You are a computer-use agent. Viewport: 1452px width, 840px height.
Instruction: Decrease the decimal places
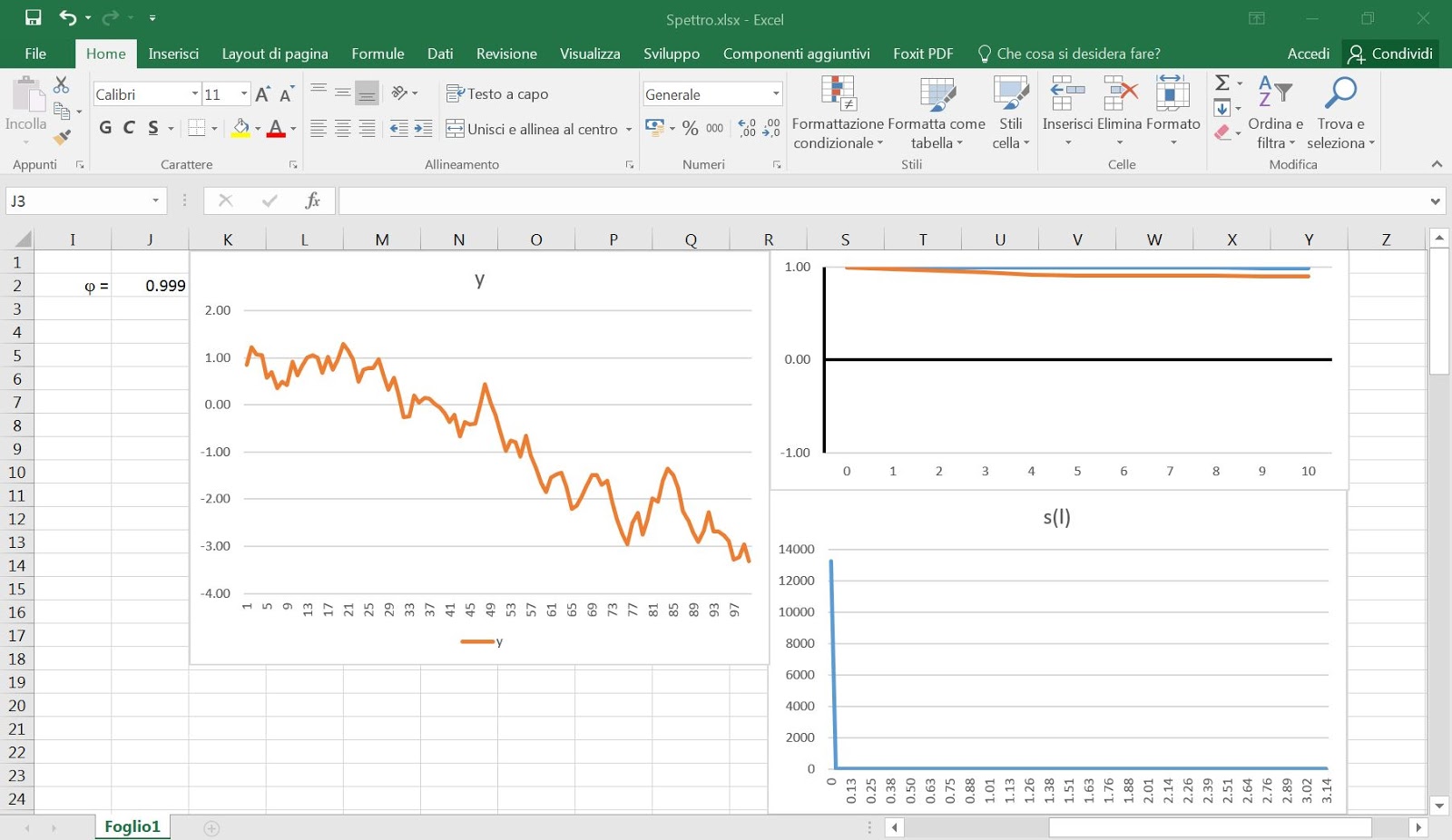[770, 128]
